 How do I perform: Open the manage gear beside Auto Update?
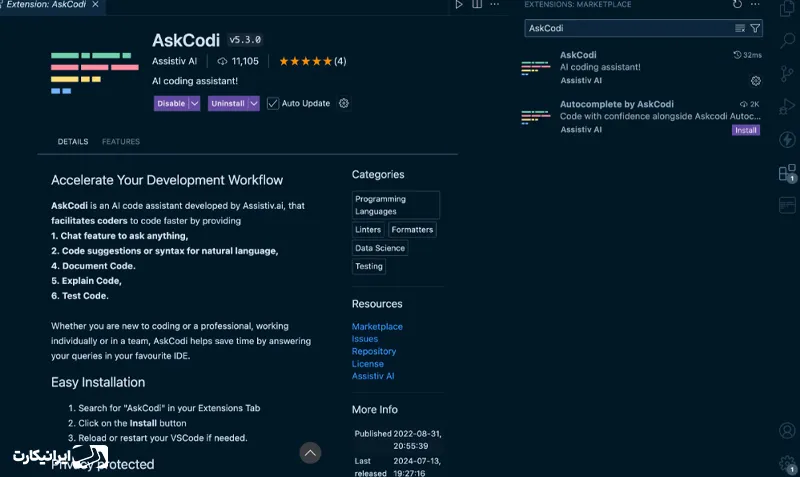[344, 103]
